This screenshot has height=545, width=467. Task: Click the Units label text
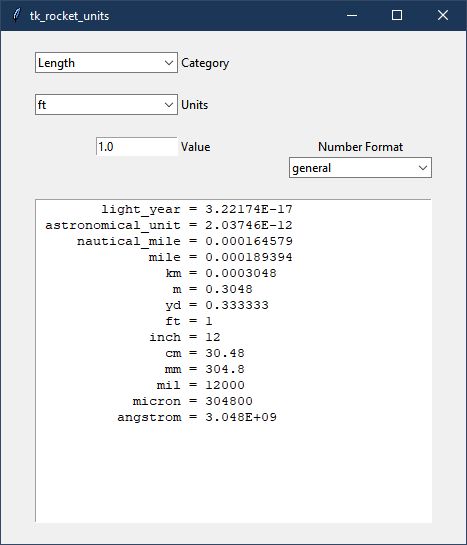pyautogui.click(x=195, y=105)
